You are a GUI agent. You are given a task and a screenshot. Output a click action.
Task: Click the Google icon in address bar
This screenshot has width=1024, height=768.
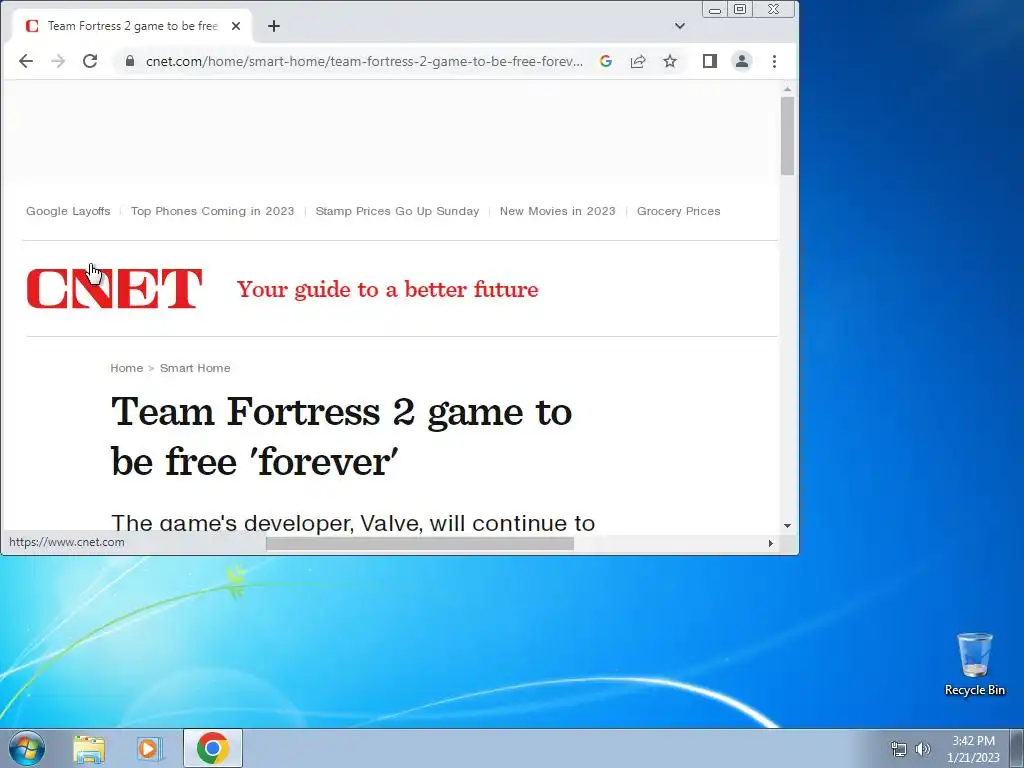(x=606, y=61)
